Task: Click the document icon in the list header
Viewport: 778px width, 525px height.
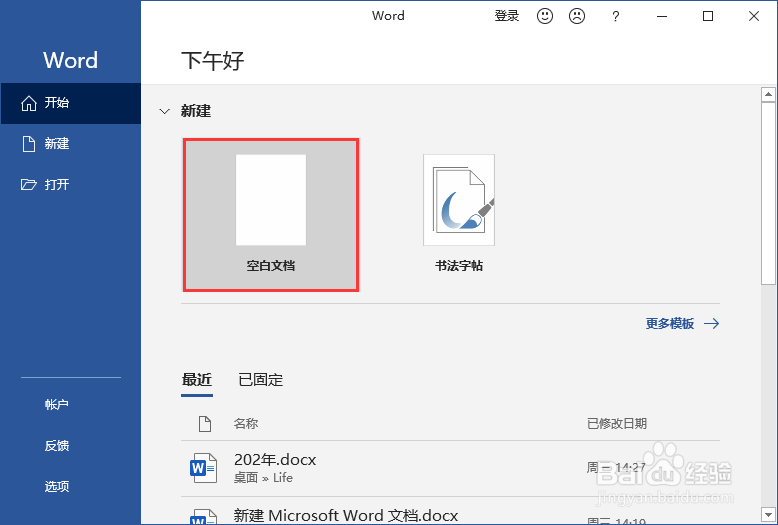Action: 205,424
